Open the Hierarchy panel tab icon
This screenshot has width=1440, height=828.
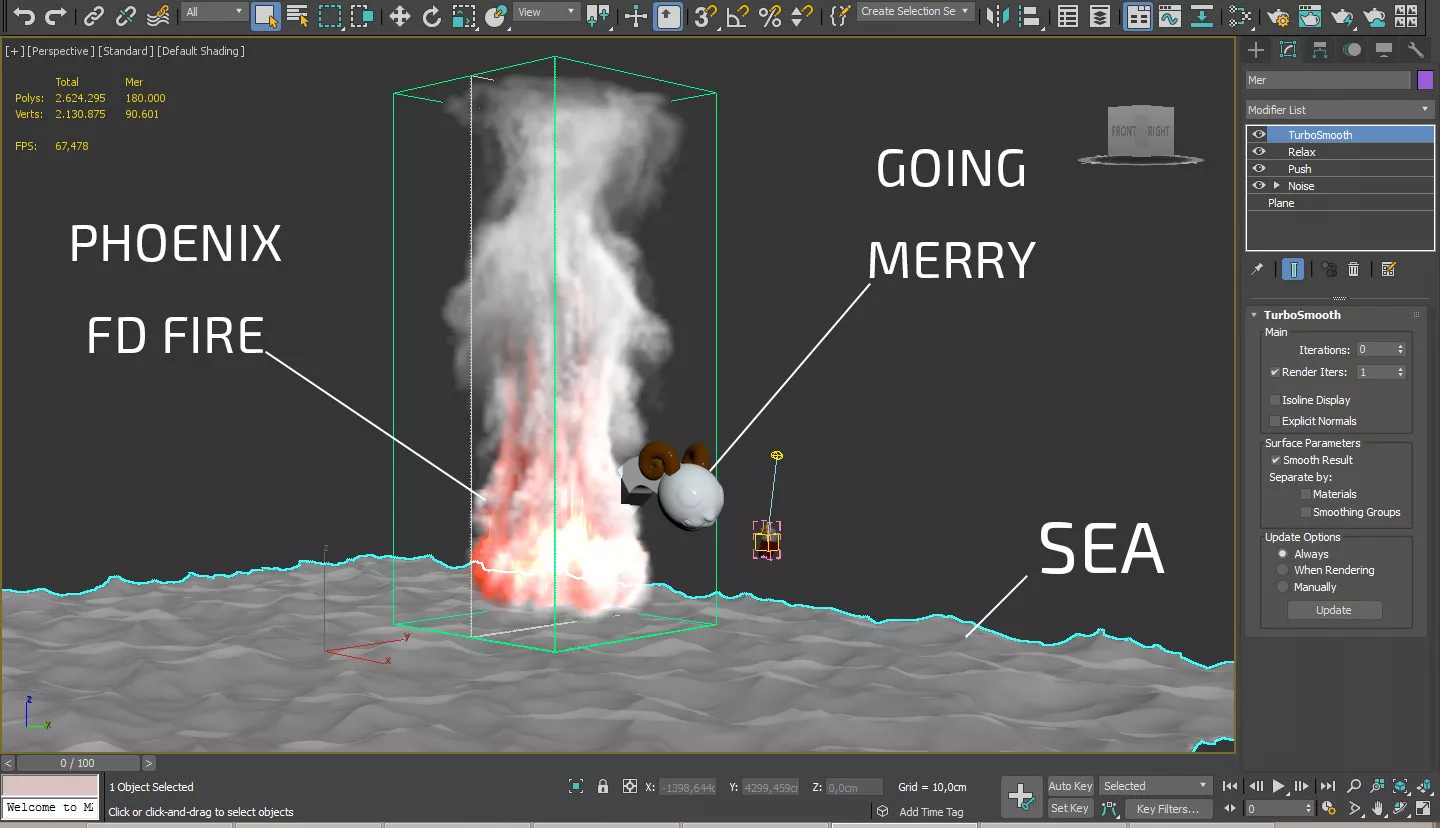(x=1320, y=50)
